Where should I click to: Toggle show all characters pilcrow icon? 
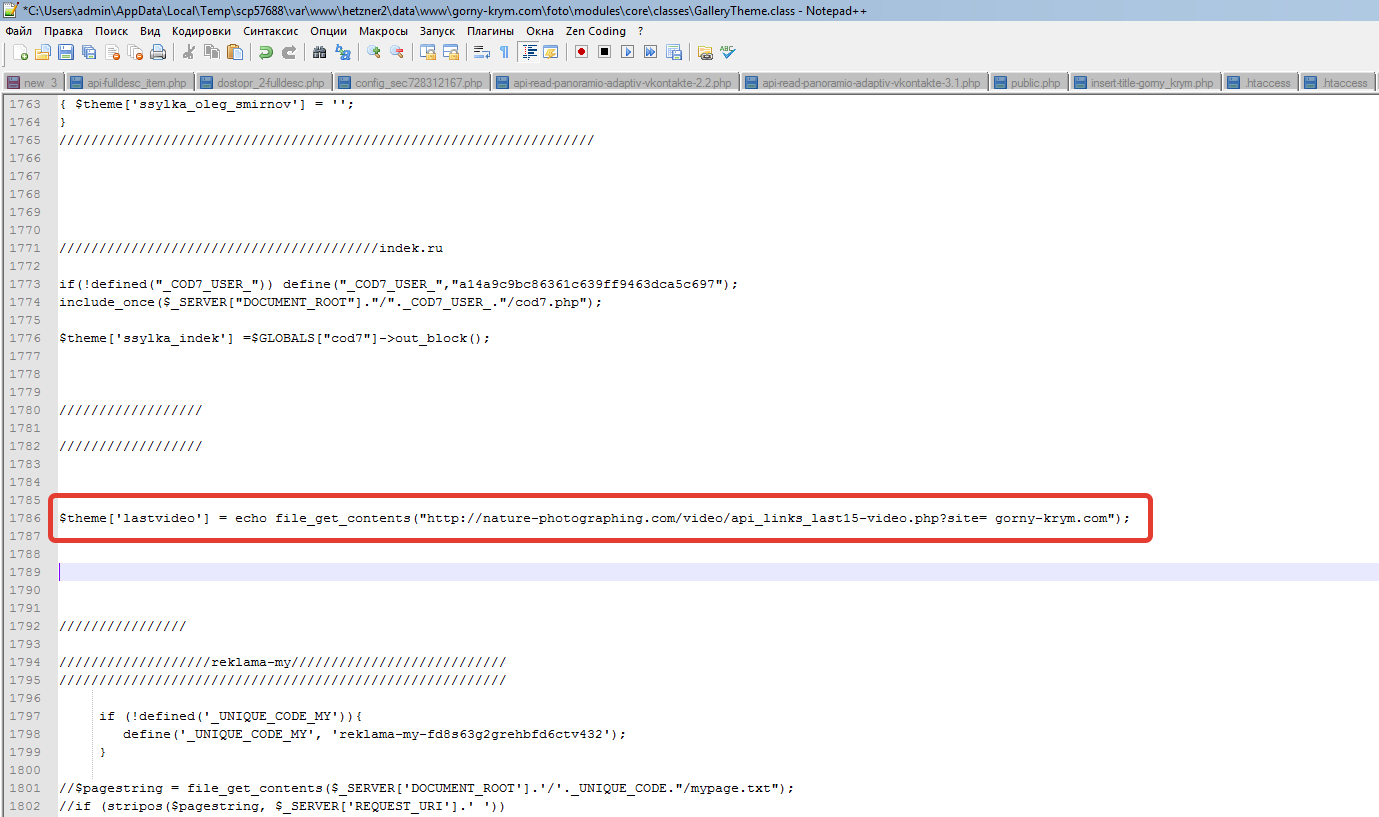tap(504, 52)
